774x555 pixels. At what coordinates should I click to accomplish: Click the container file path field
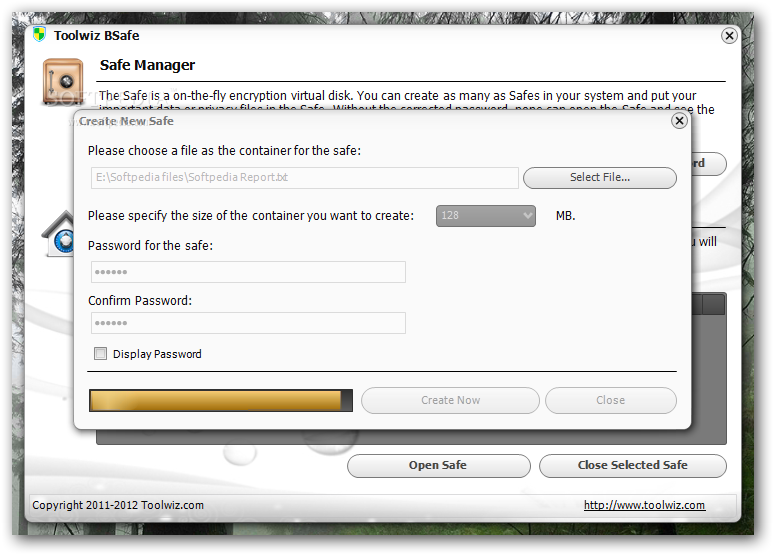click(x=305, y=178)
